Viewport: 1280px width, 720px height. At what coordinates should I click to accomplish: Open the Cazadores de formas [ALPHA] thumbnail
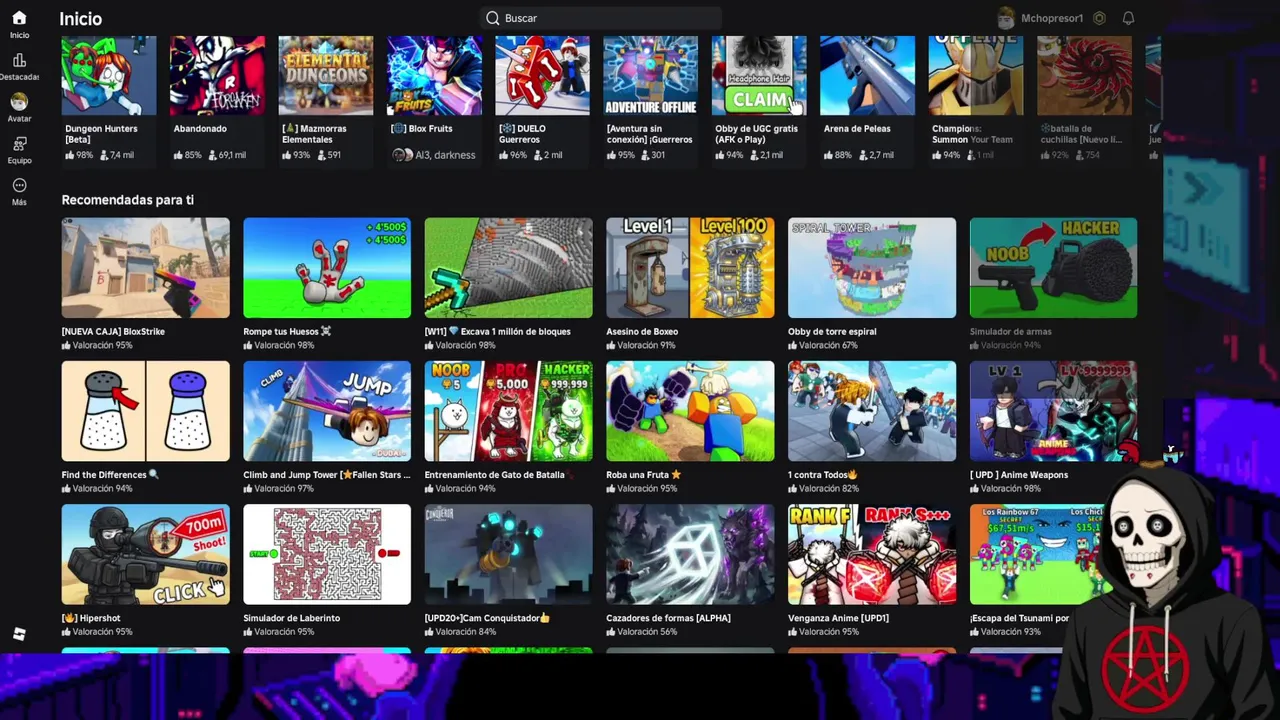click(x=690, y=554)
